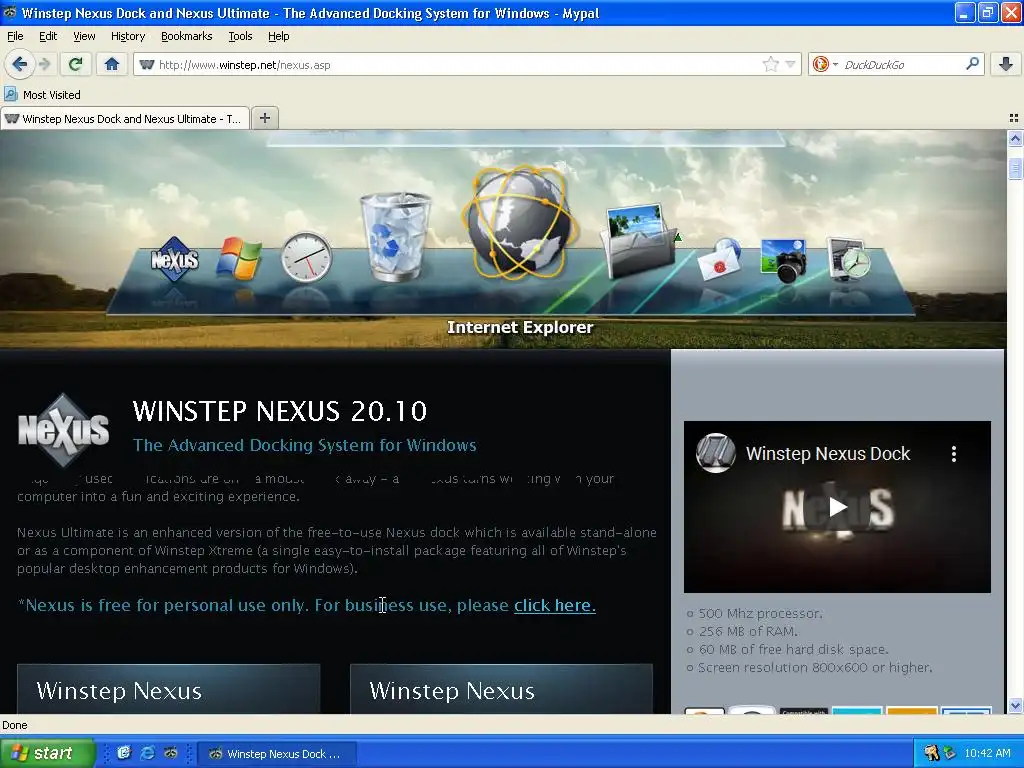Click the monitor with clock icon in dock
The width and height of the screenshot is (1024, 768).
coord(848,259)
